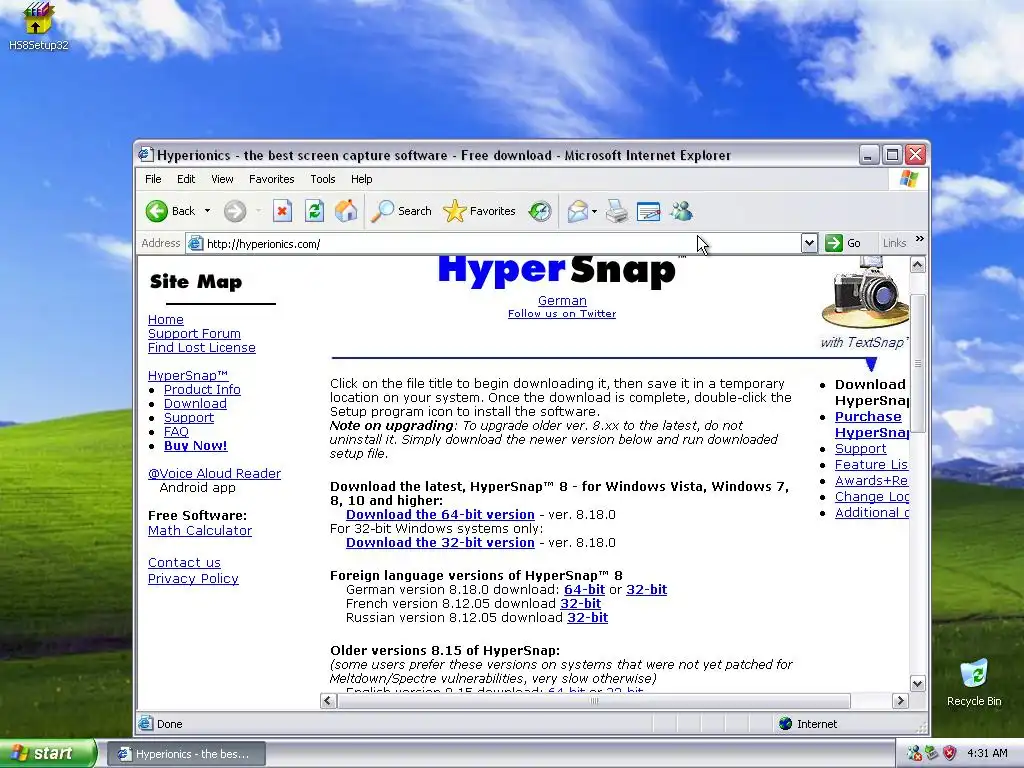Click the camera HyperSnap image

[865, 293]
